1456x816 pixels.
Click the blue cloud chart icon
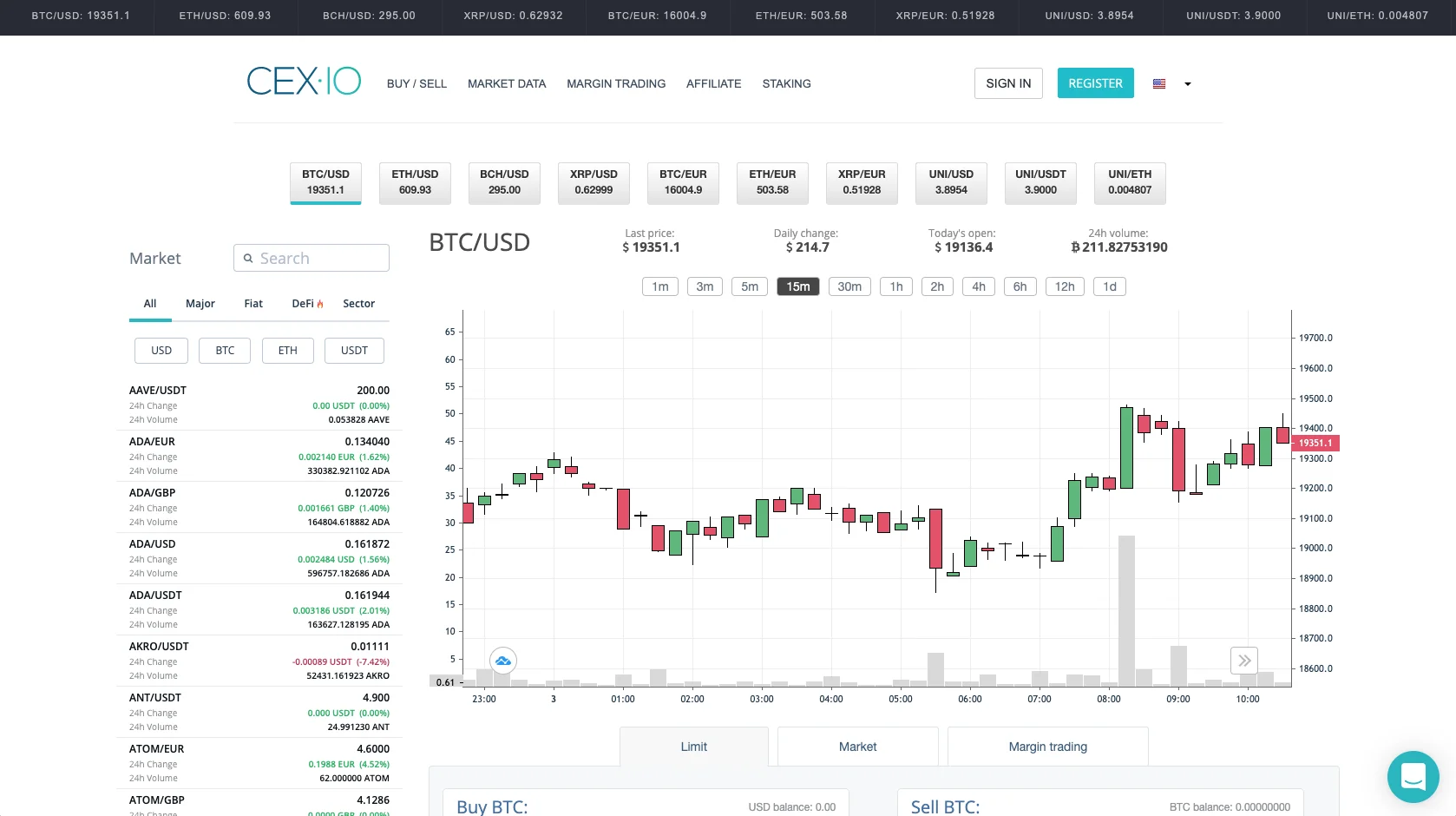pyautogui.click(x=502, y=661)
